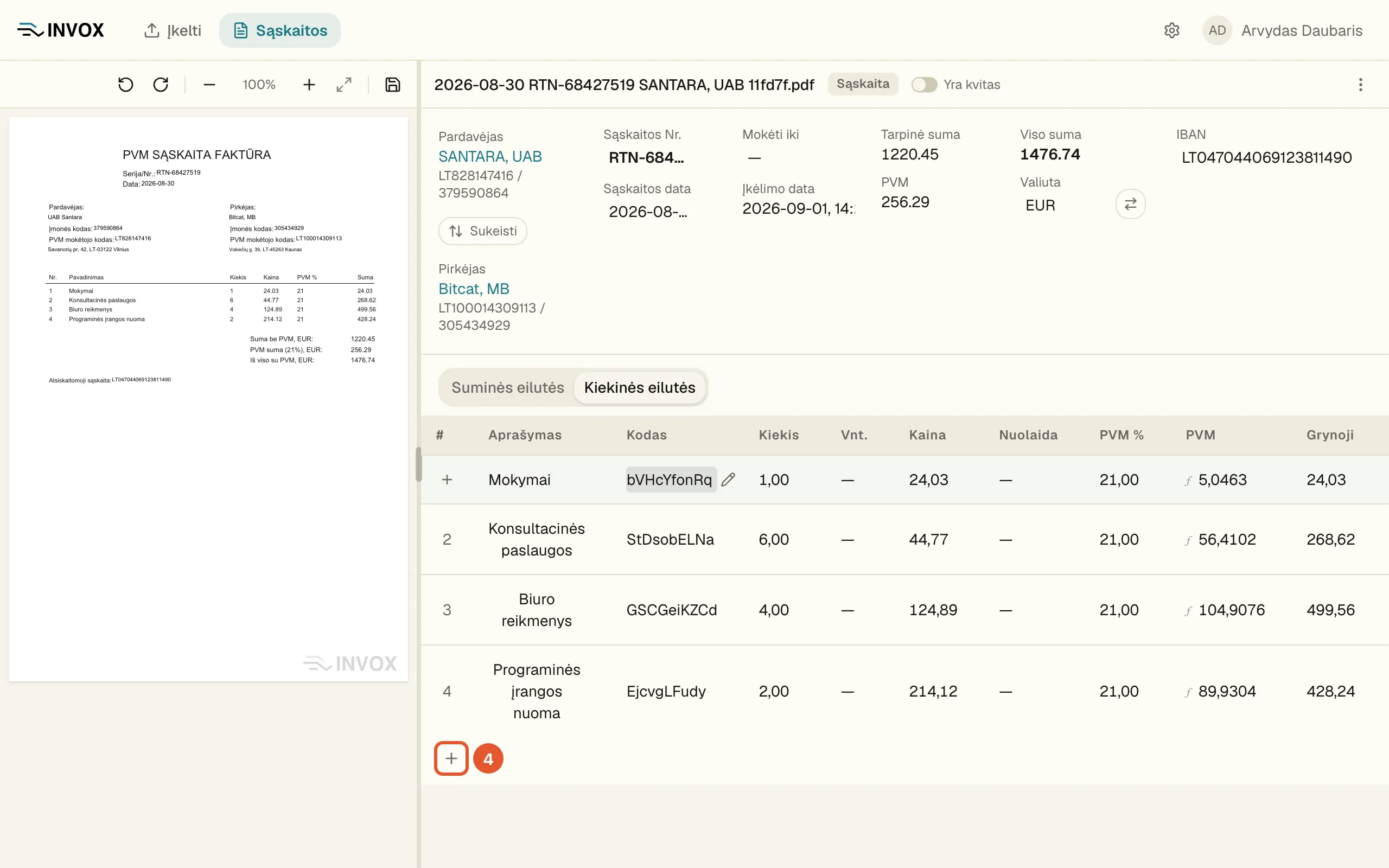Click the Mokymai description cell

519,480
